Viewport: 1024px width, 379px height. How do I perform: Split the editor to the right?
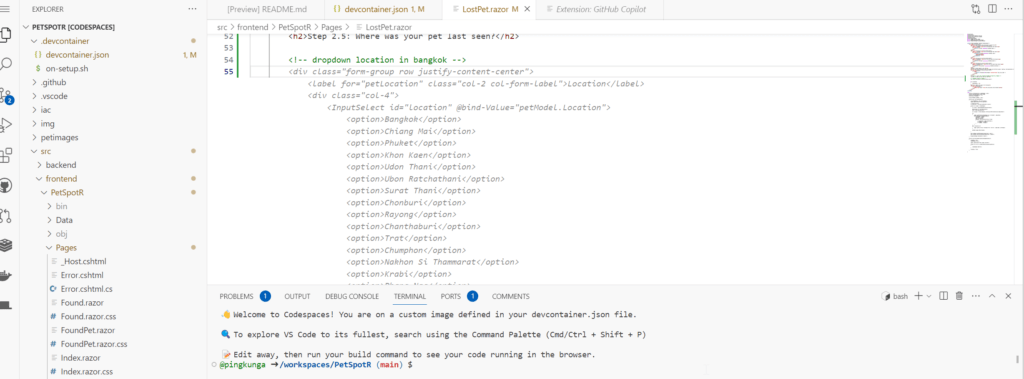pyautogui.click(x=992, y=9)
